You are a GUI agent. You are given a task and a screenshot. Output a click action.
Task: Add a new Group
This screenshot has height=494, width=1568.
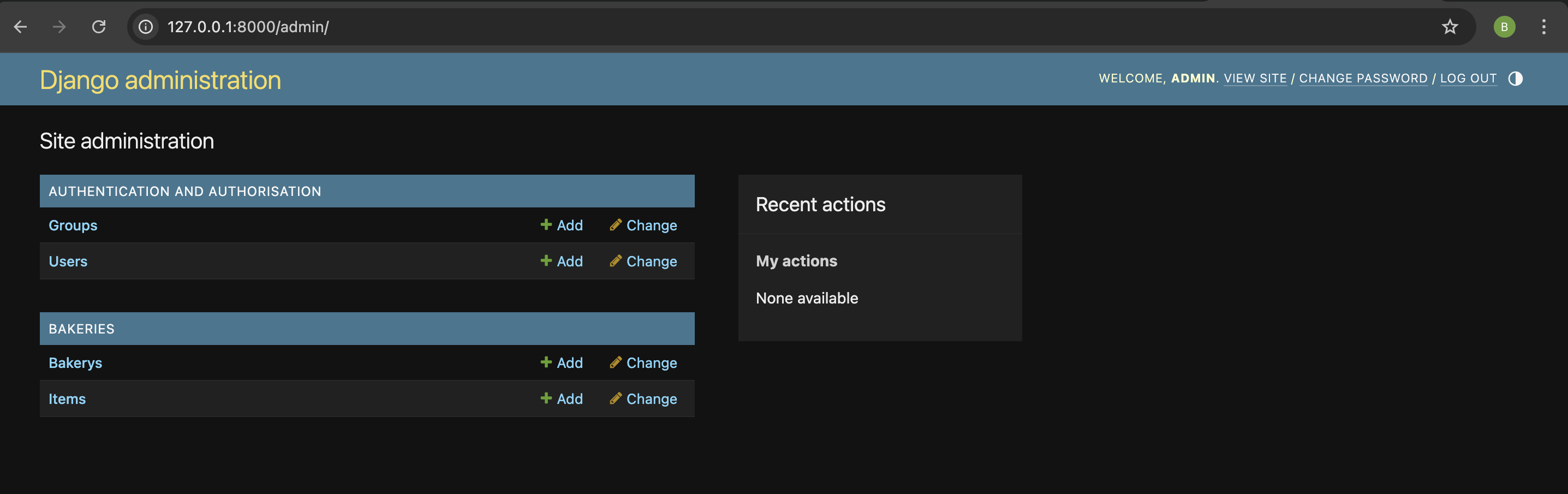point(562,225)
